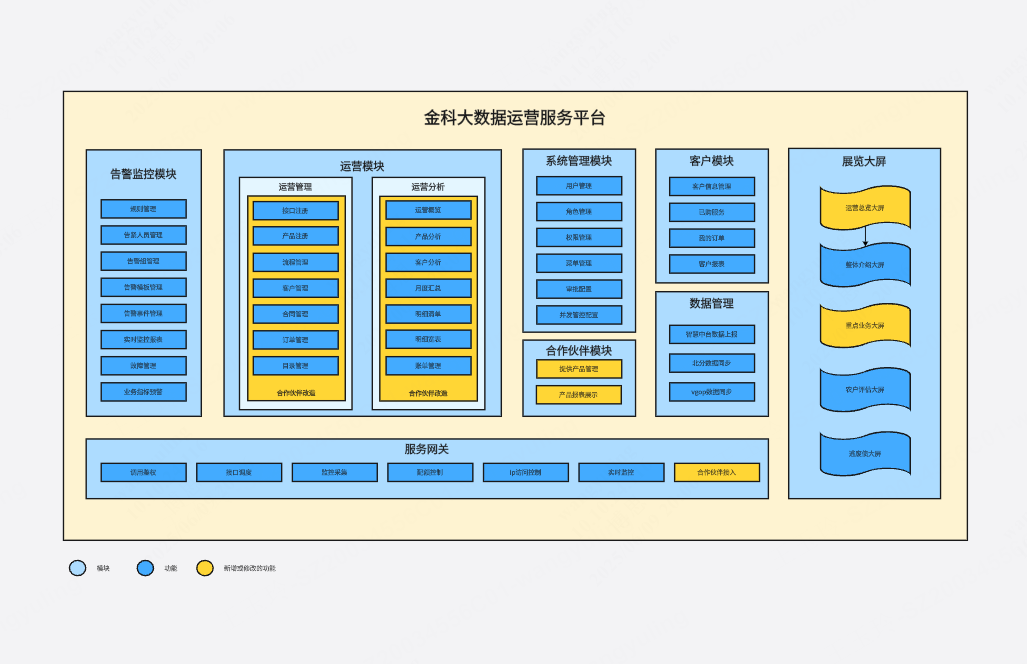
Task: Select the 并发管控配置 box
Action: pyautogui.click(x=579, y=315)
